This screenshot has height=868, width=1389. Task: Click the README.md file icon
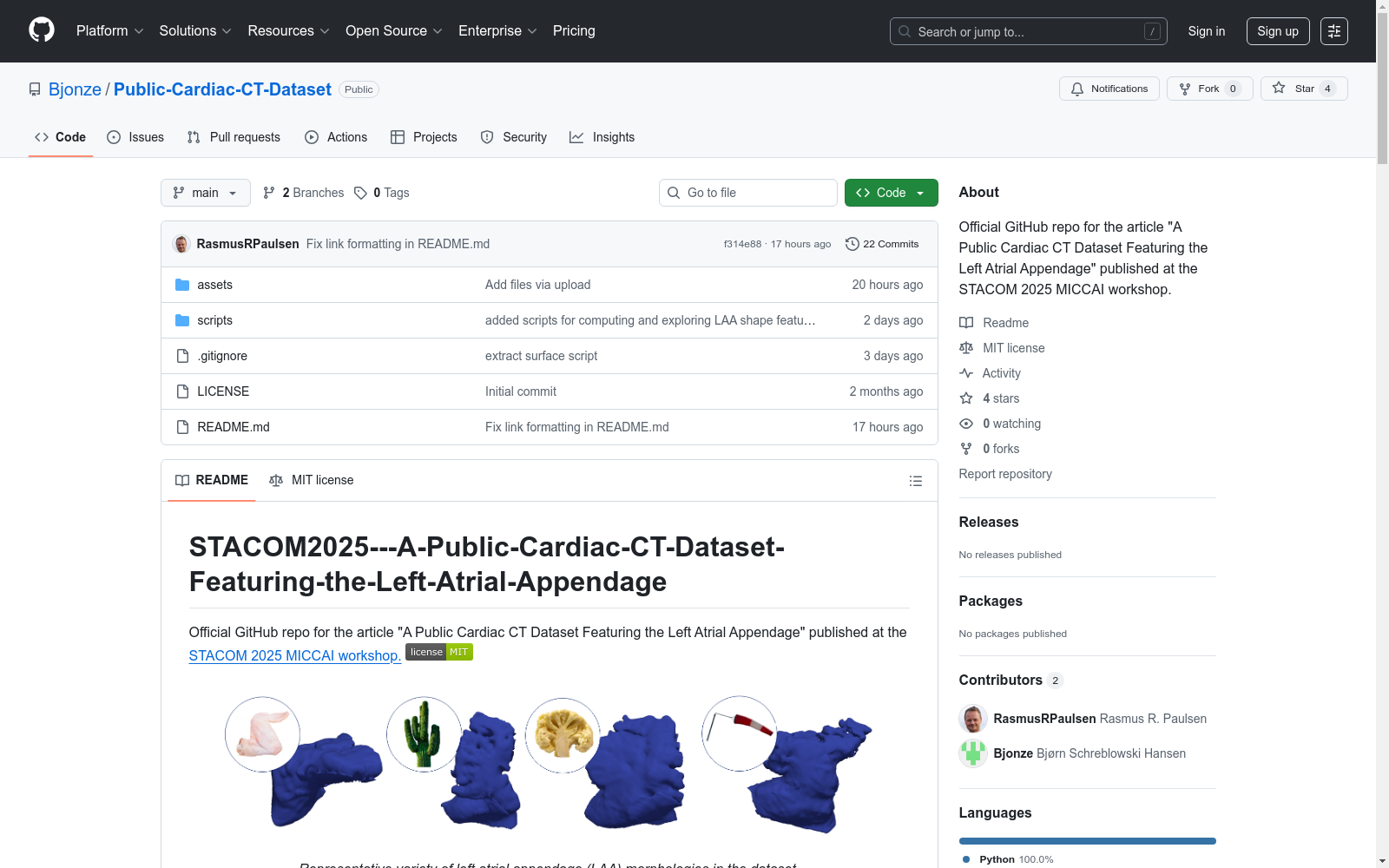(x=182, y=427)
